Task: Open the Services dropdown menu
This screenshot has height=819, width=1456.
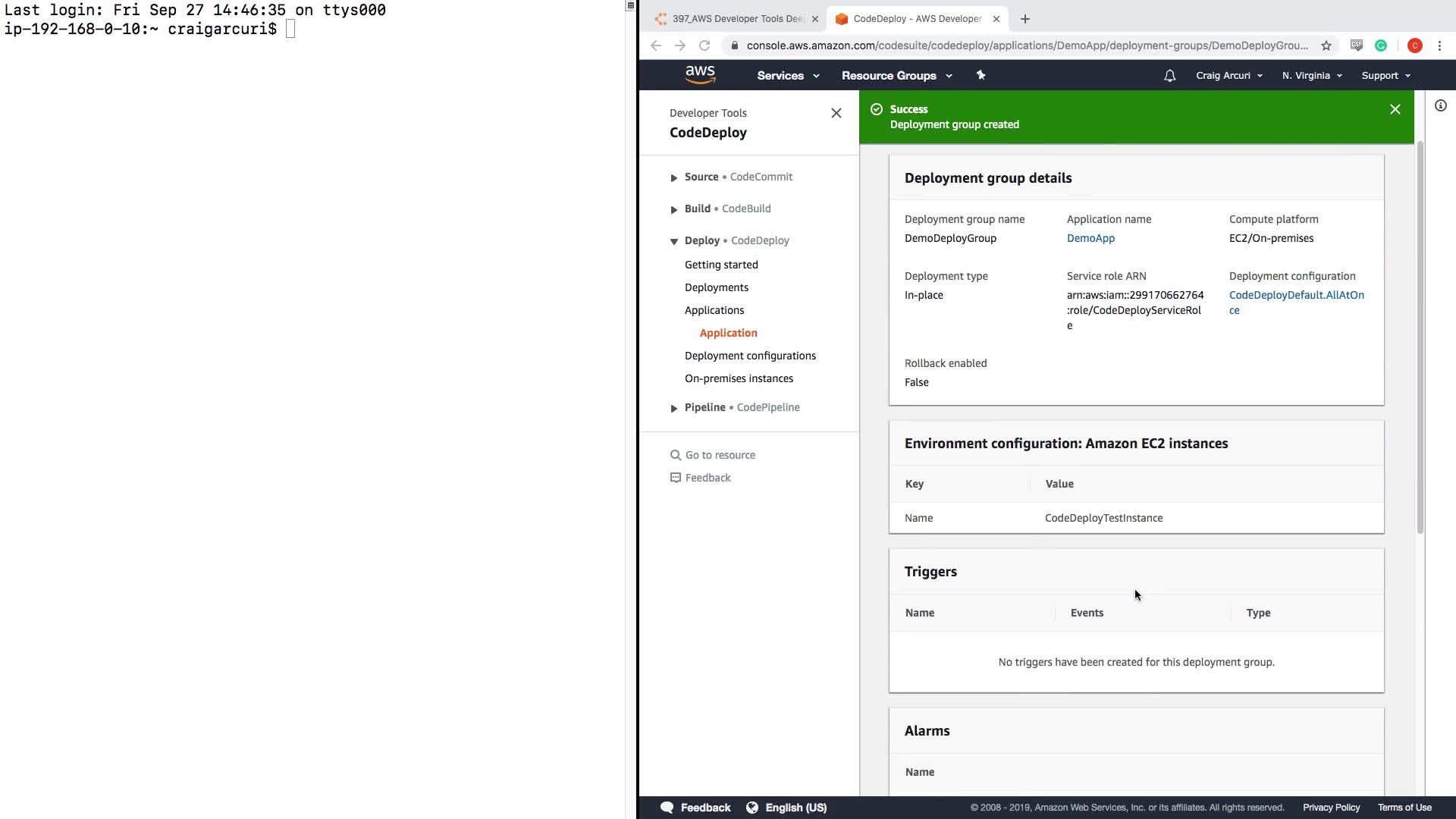Action: point(788,76)
